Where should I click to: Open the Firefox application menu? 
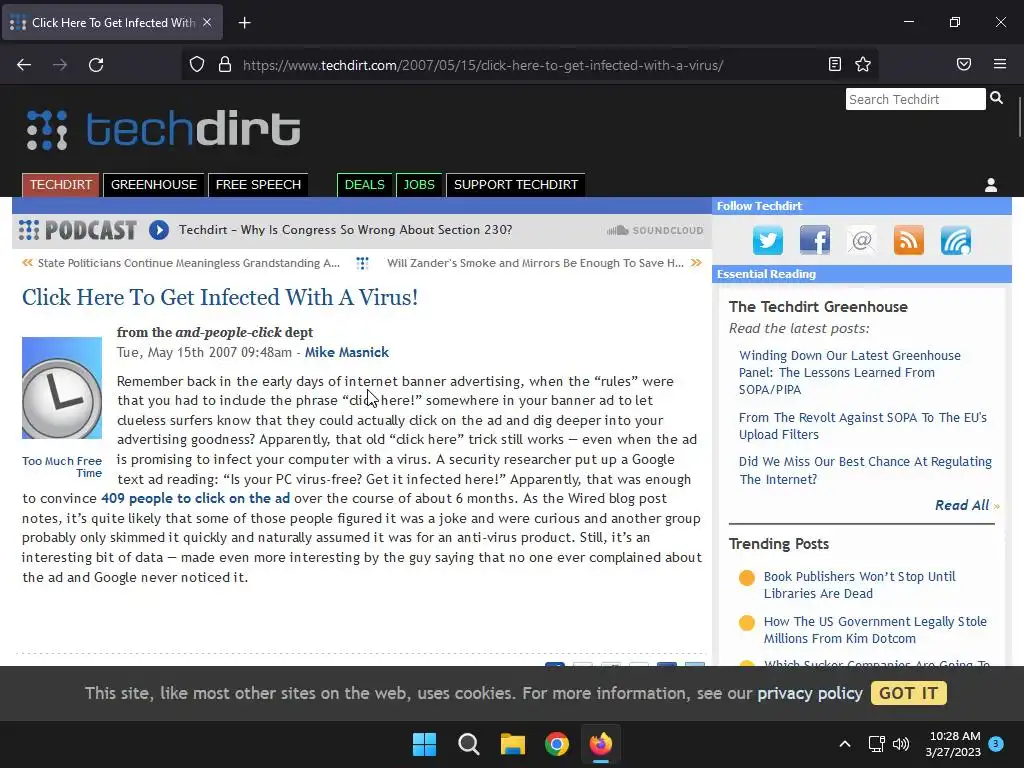click(x=1000, y=64)
